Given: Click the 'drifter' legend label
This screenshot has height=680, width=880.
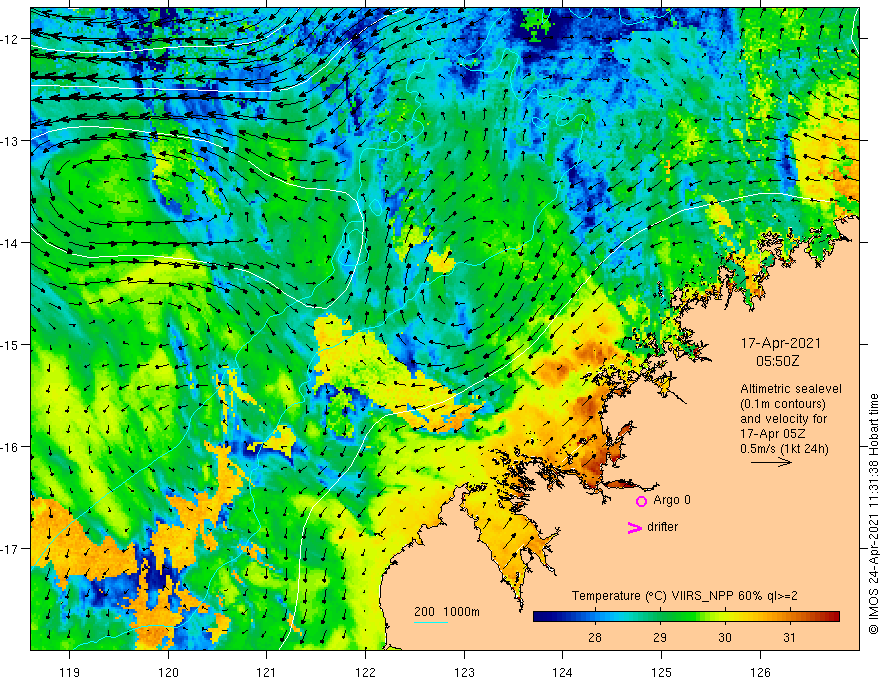Looking at the screenshot, I should point(662,527).
